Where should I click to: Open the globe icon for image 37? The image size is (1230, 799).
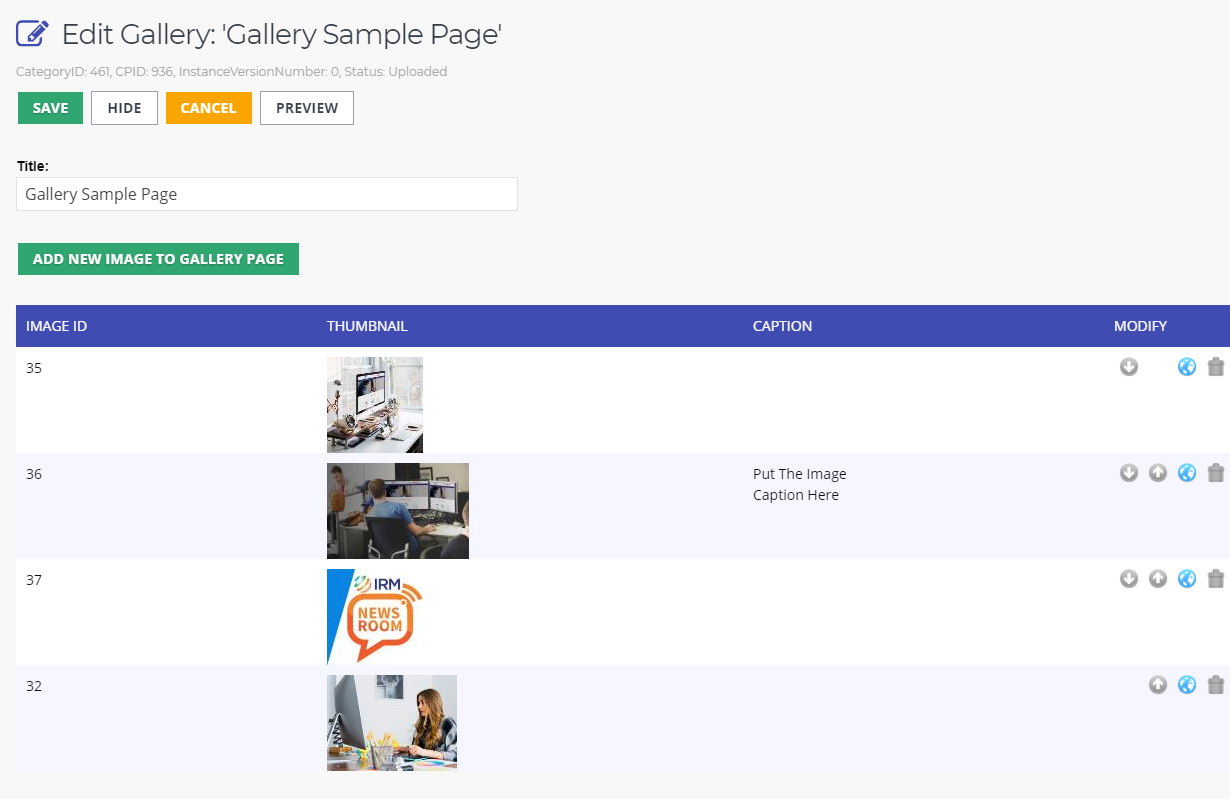[1187, 579]
